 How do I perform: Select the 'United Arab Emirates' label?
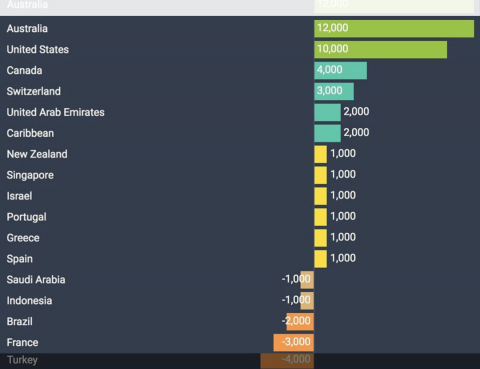click(x=56, y=112)
